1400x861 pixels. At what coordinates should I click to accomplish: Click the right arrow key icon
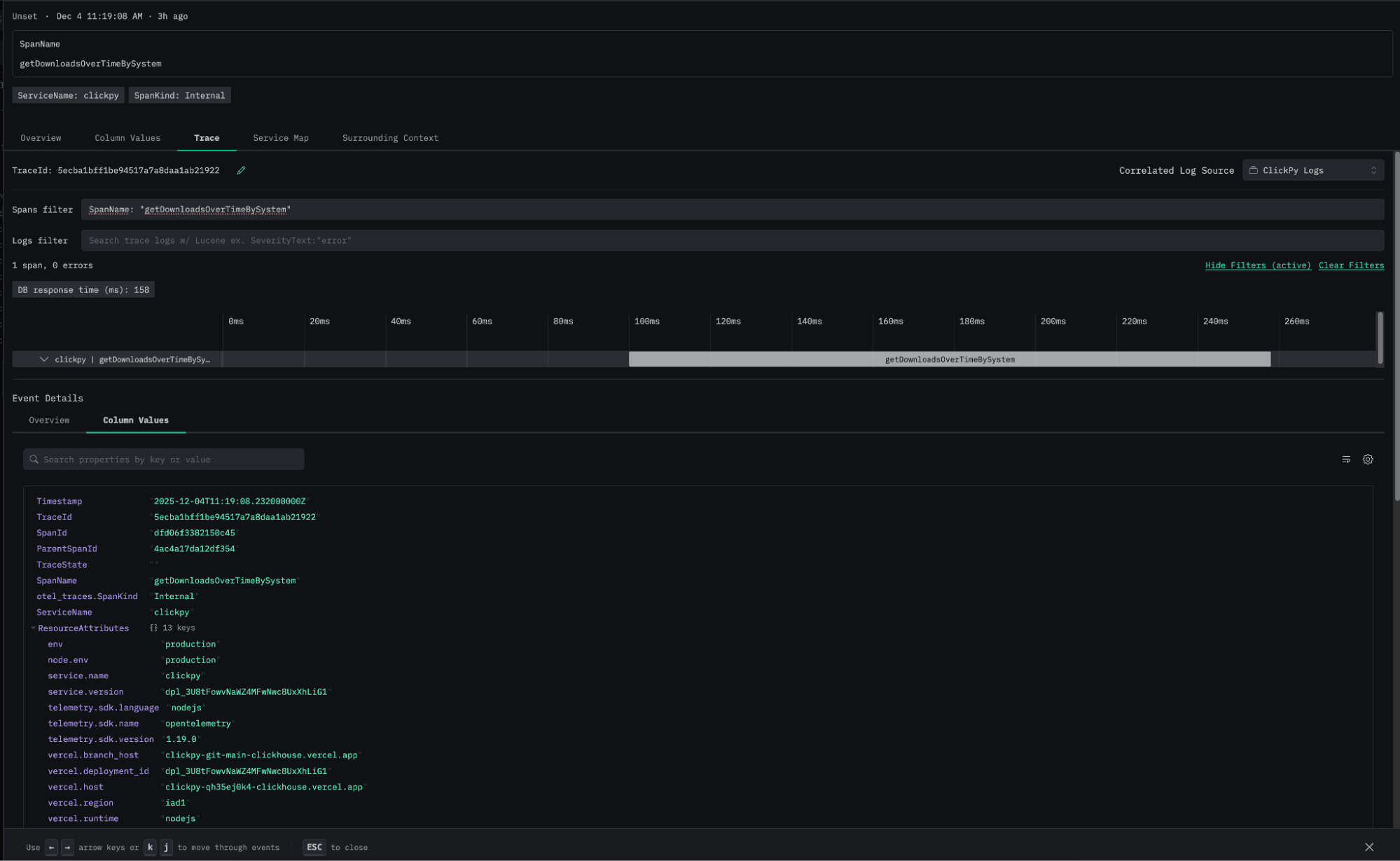(x=67, y=847)
